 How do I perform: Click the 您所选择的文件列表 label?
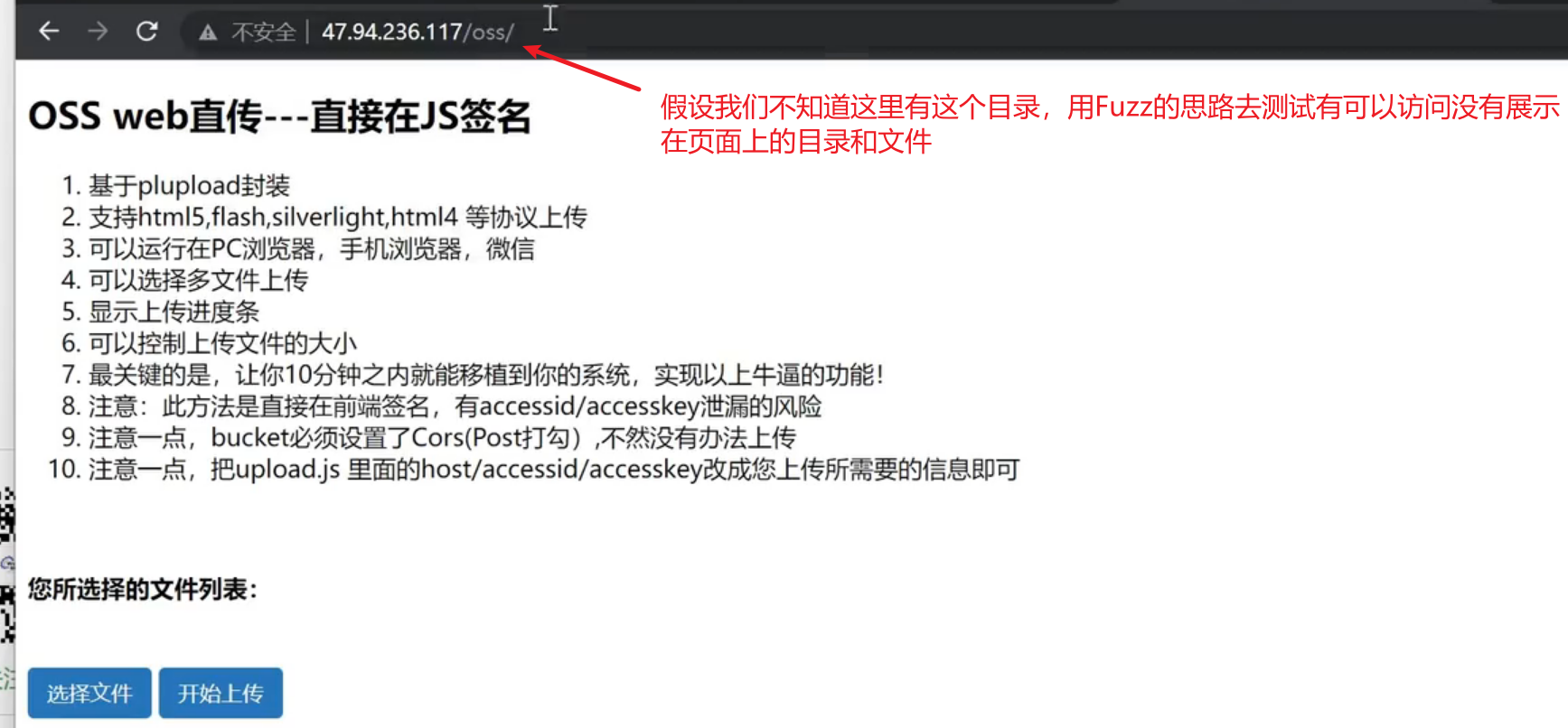(x=142, y=590)
